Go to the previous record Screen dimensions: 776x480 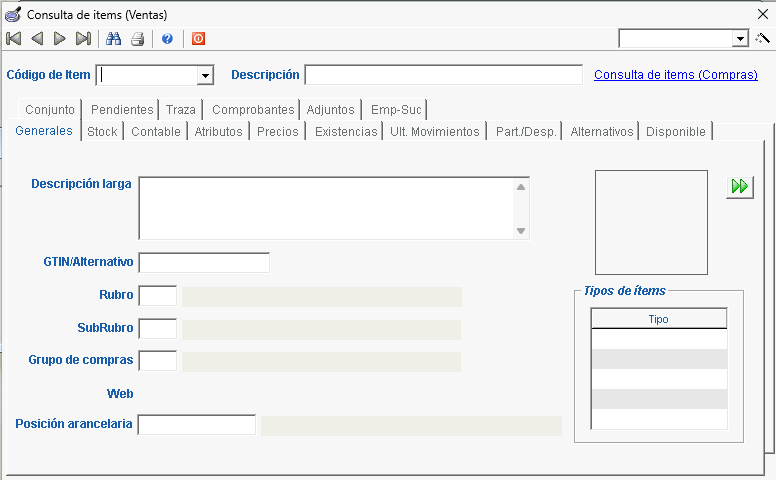click(x=37, y=39)
